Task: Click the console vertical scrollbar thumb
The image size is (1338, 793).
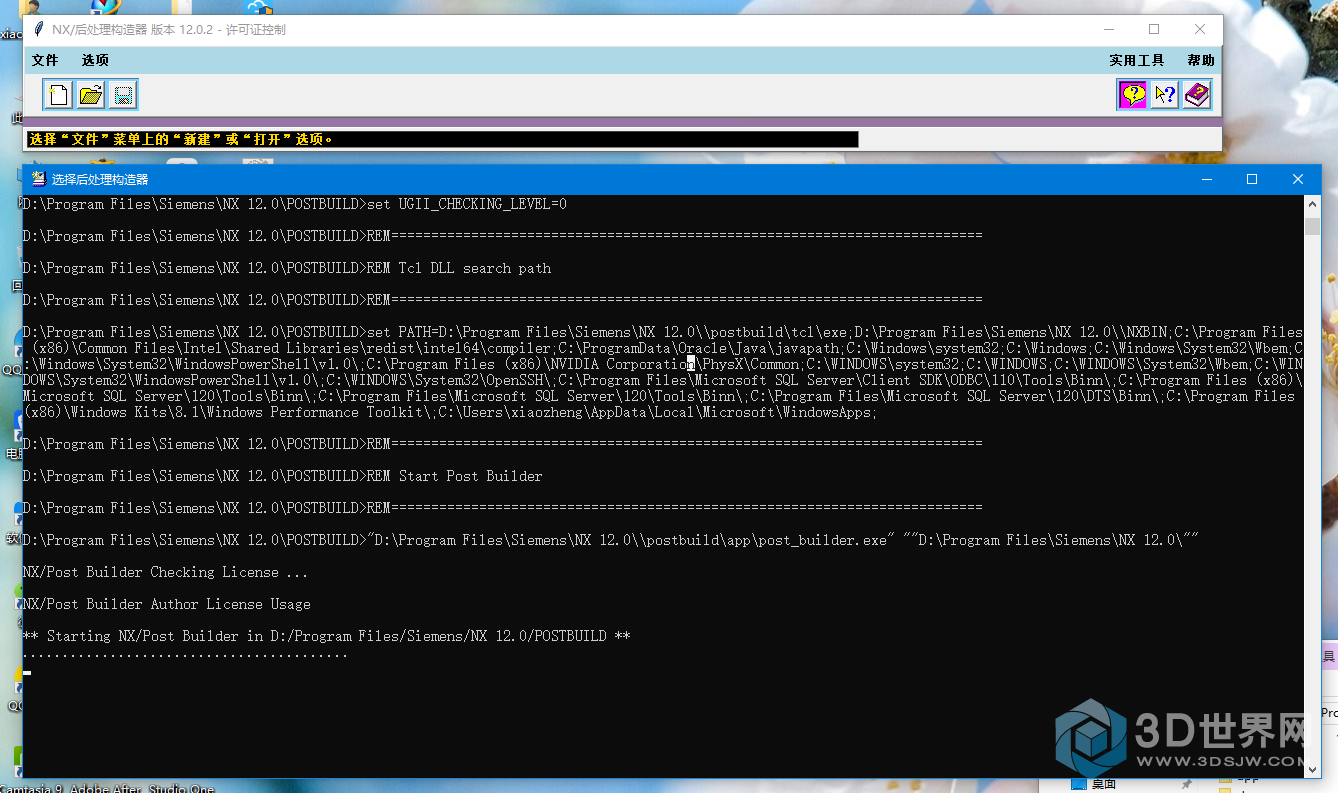Action: coord(1312,226)
